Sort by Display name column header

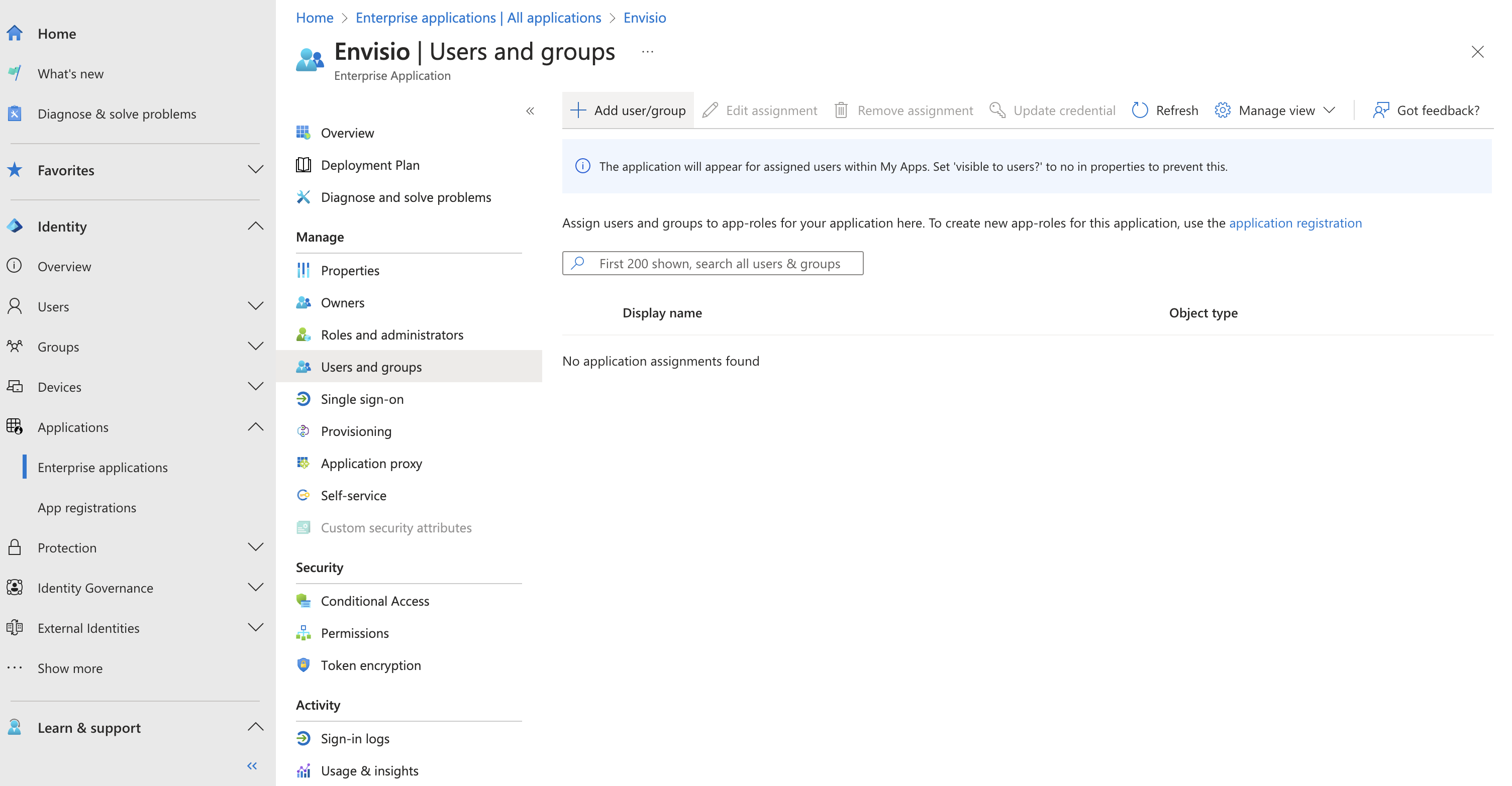(x=662, y=312)
